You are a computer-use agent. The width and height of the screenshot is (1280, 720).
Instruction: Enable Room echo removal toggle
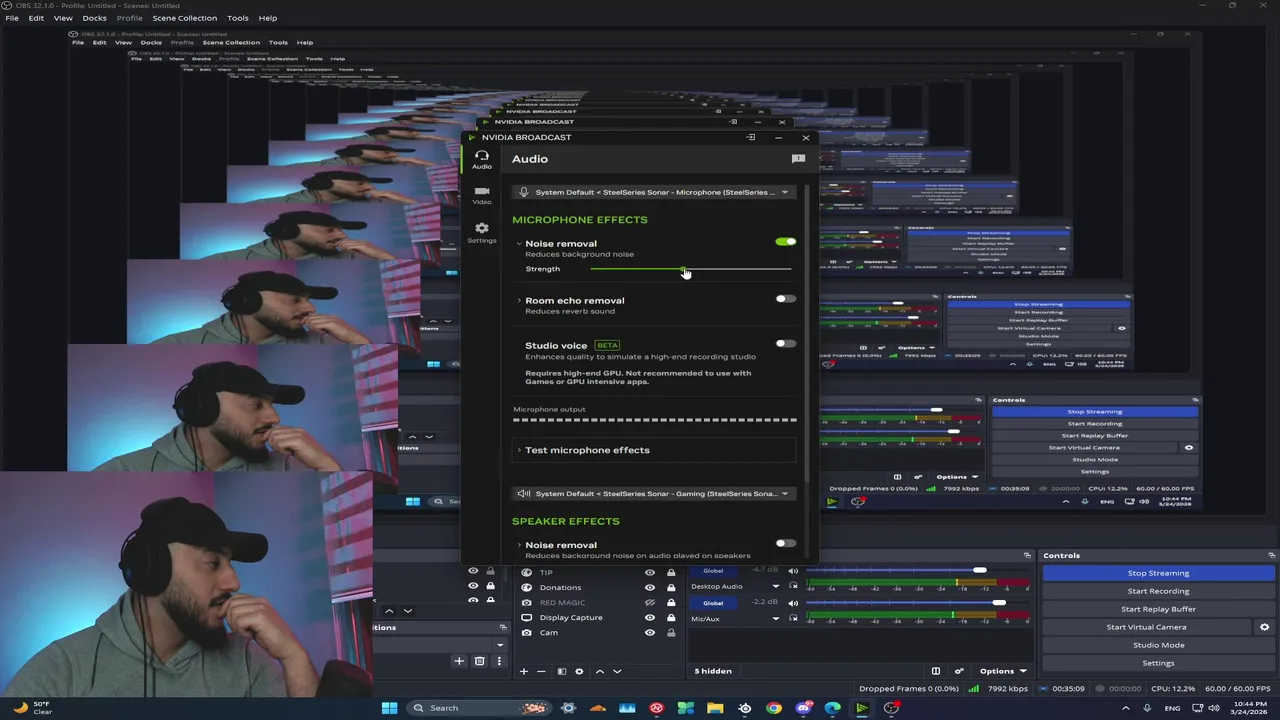(786, 299)
